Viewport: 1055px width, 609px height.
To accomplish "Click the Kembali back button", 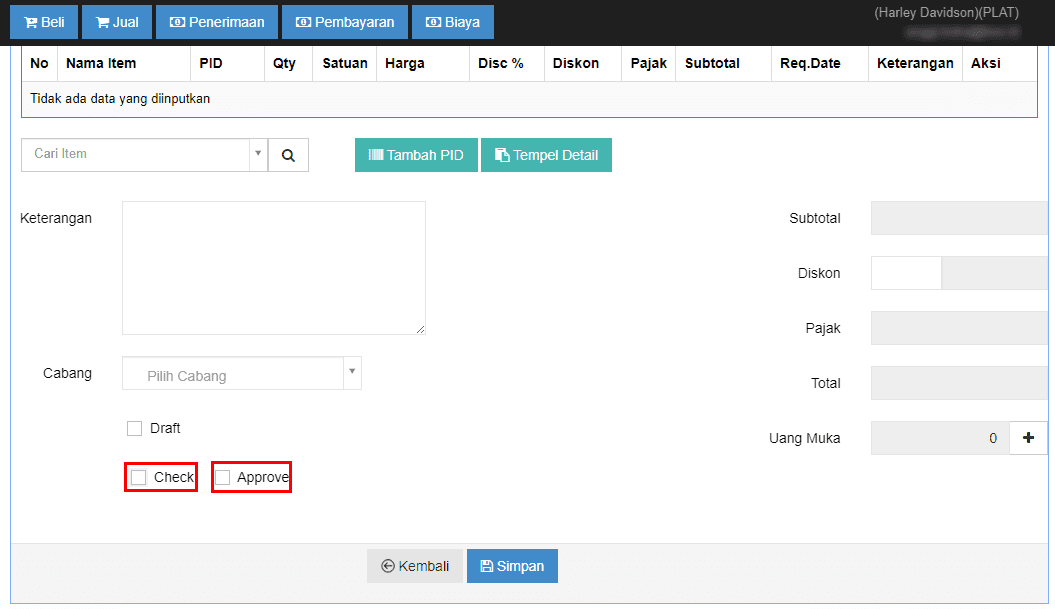I will coord(415,566).
